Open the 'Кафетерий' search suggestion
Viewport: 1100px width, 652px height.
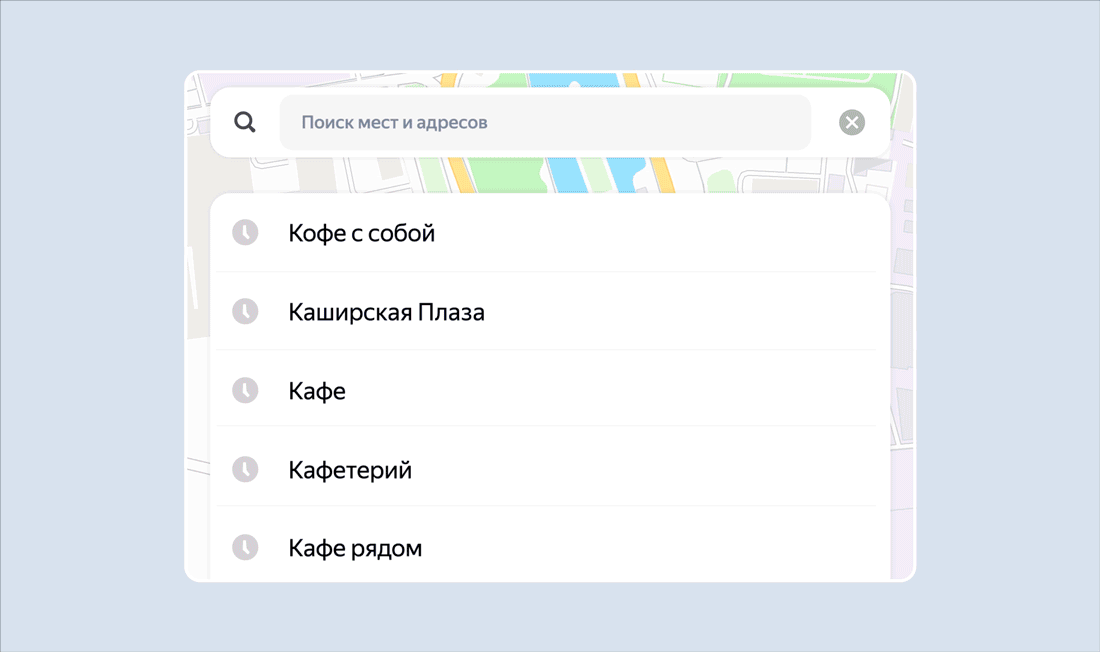click(350, 470)
